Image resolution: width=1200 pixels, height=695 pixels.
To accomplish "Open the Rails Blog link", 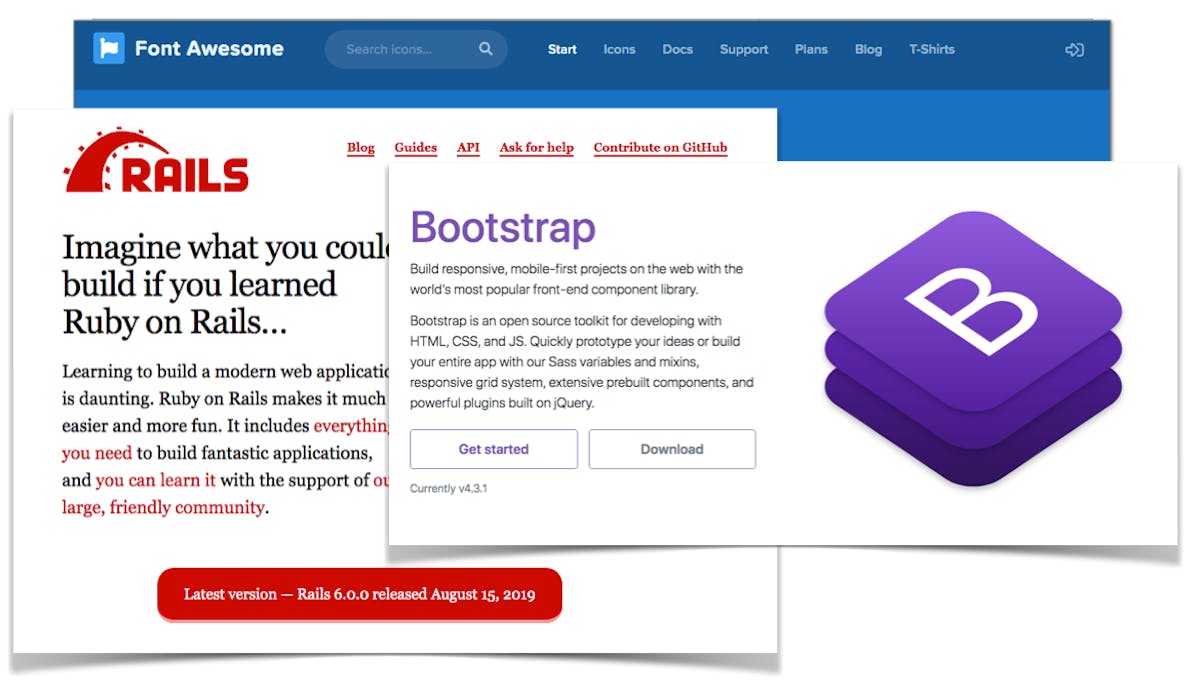I will pyautogui.click(x=360, y=148).
